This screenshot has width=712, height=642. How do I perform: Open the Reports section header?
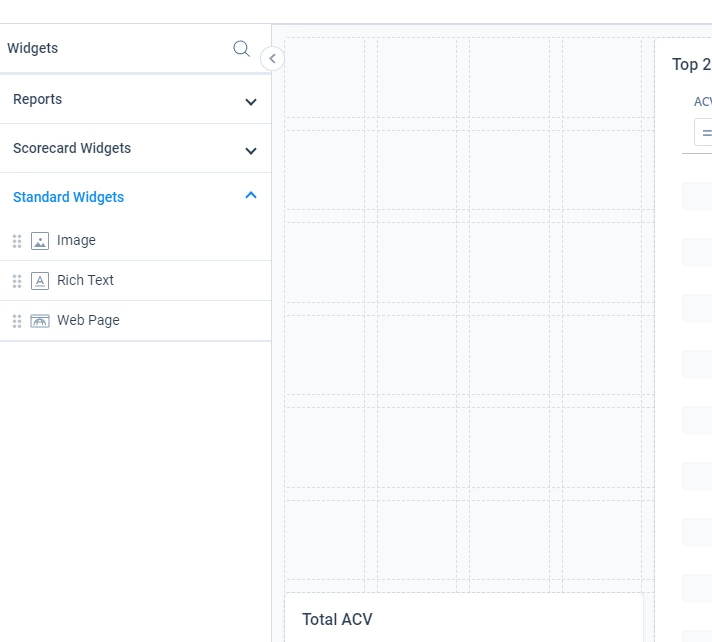click(135, 99)
